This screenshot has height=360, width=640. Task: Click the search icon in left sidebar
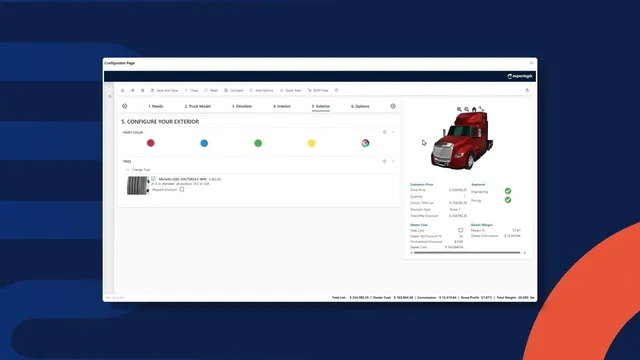click(109, 97)
